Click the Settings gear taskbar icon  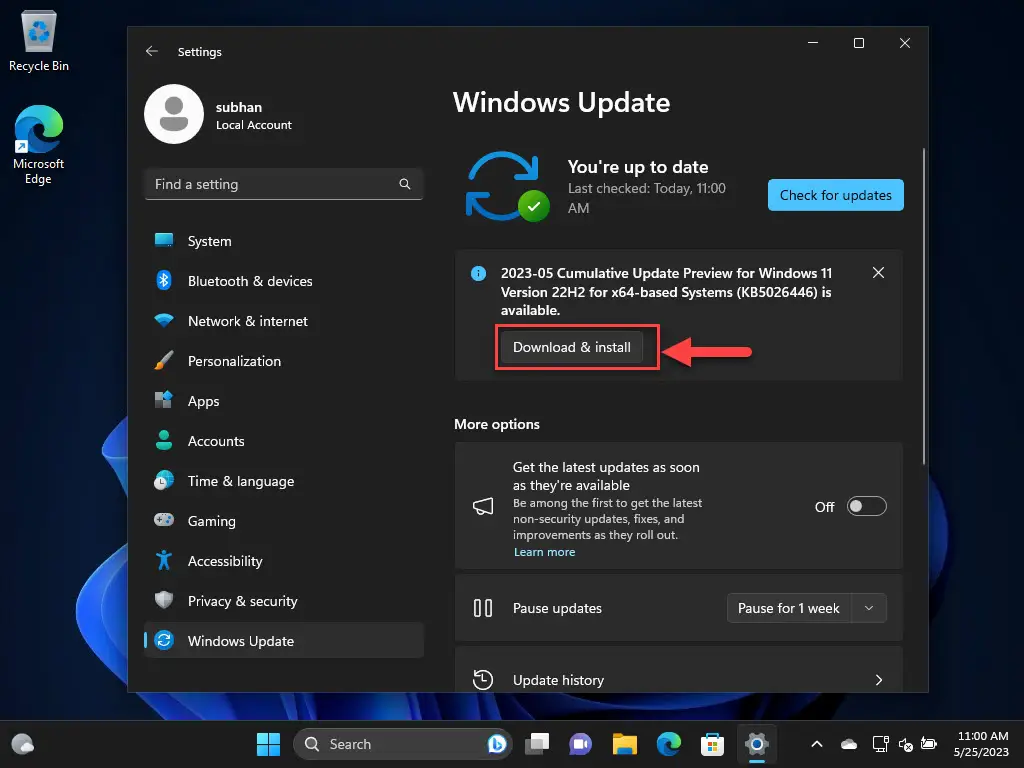pyautogui.click(x=756, y=744)
